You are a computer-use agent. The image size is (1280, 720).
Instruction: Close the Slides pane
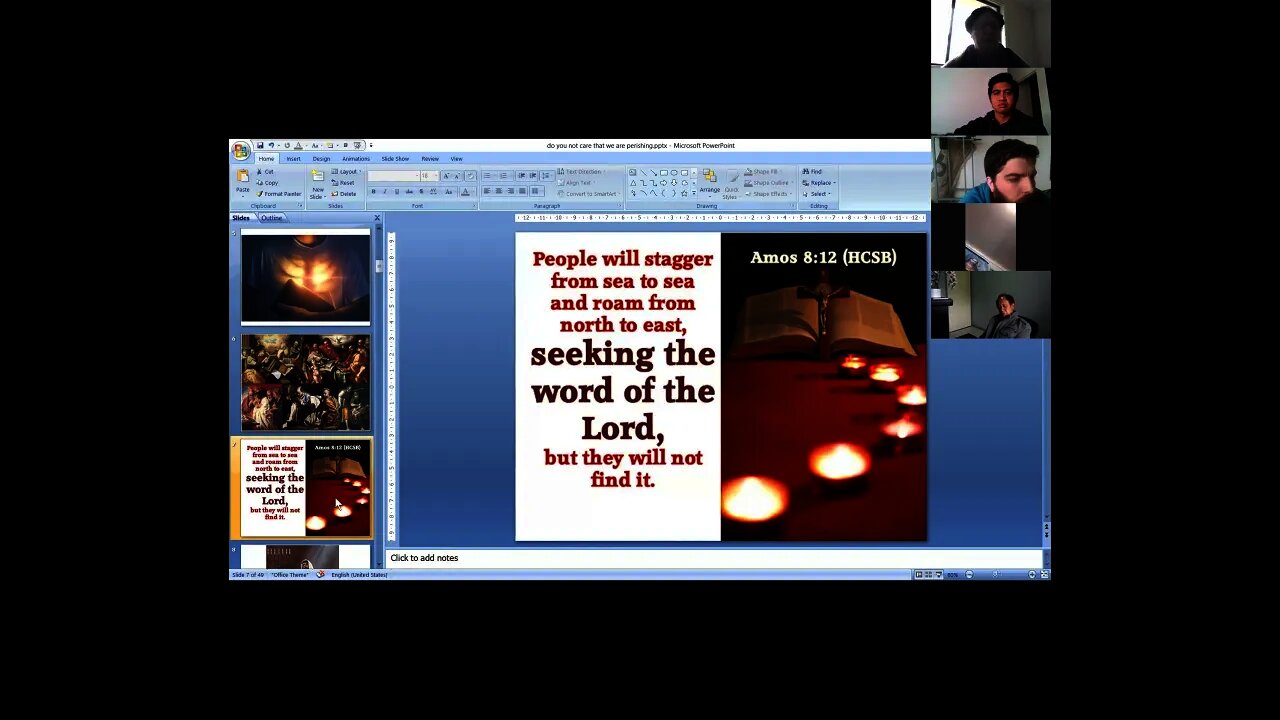[x=377, y=218]
